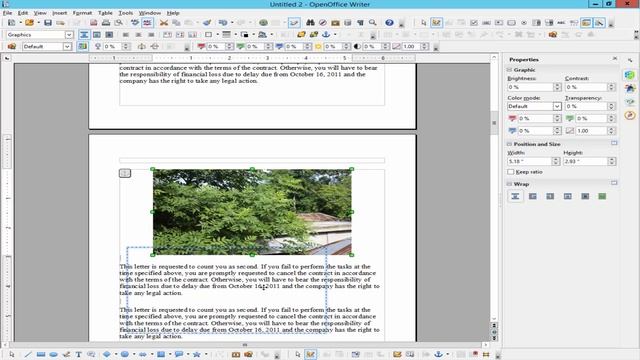
Task: Click the Spellcheck icon in the standard toolbar
Action: (135, 23)
